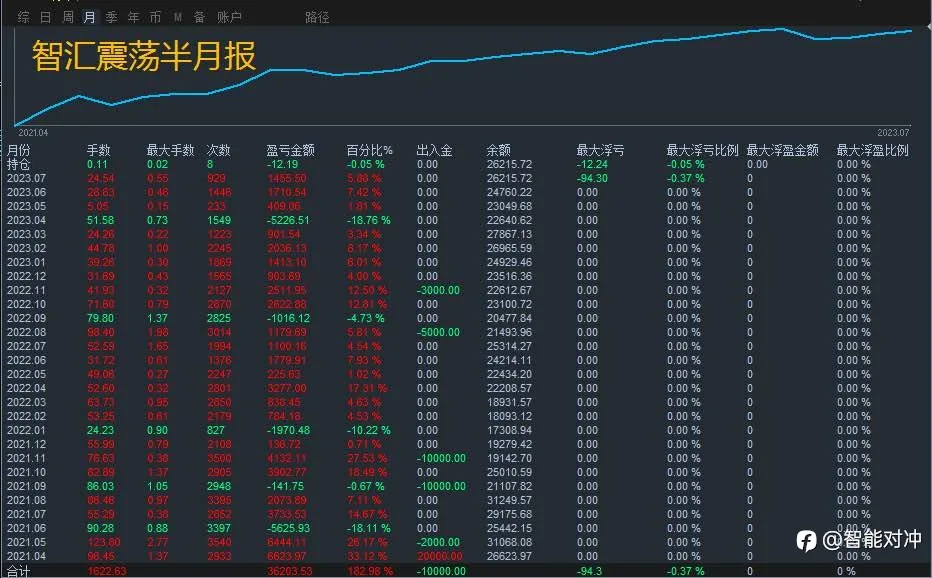932x578 pixels.
Task: Click the 182.98 % total percentage
Action: pyautogui.click(x=369, y=571)
